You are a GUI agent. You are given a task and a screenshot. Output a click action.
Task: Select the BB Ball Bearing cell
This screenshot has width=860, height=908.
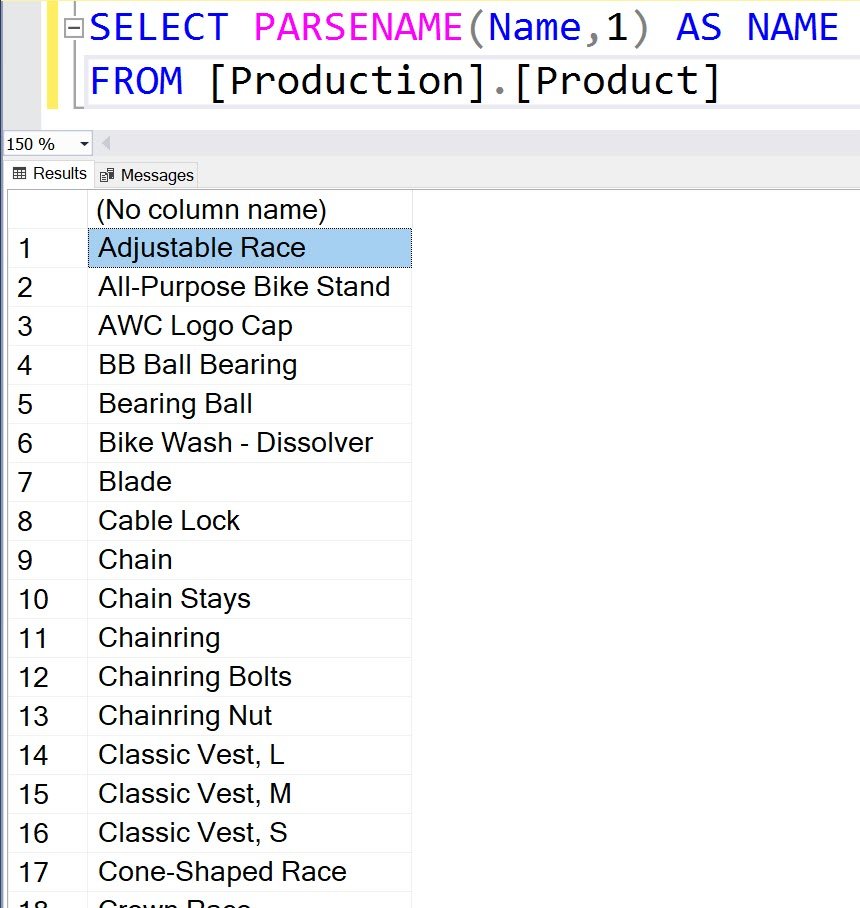(x=250, y=365)
